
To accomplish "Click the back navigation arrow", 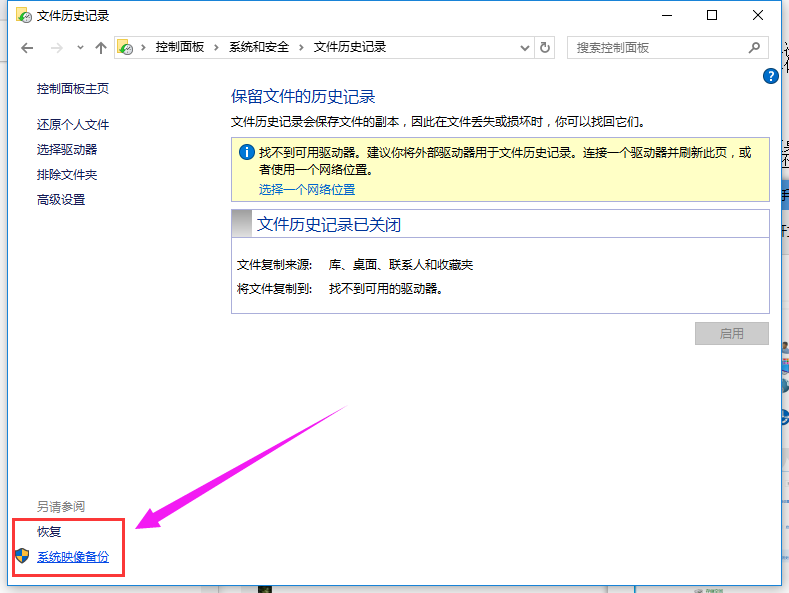I will pyautogui.click(x=27, y=48).
